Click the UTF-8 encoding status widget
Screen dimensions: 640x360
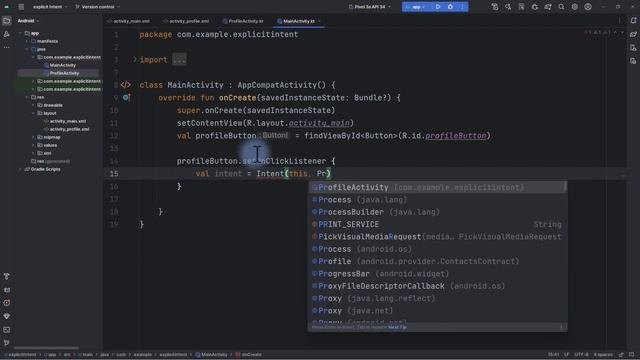[x=581, y=354]
